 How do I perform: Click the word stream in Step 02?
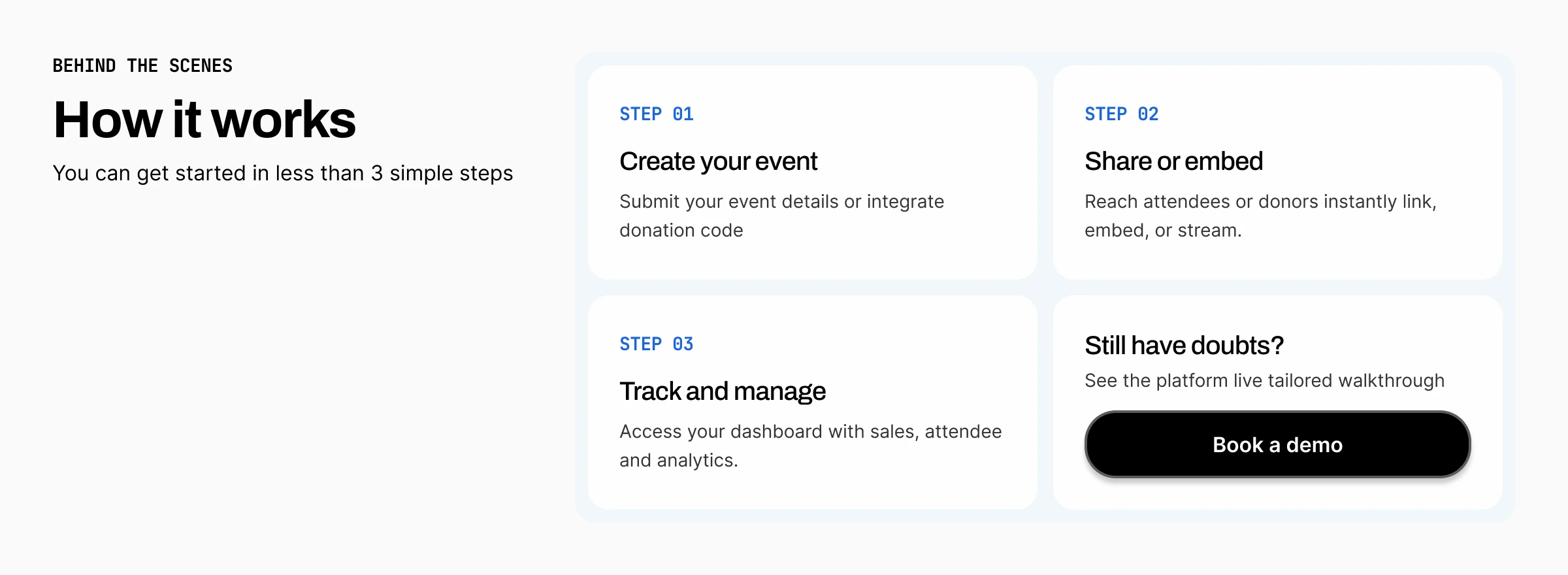(x=1216, y=231)
